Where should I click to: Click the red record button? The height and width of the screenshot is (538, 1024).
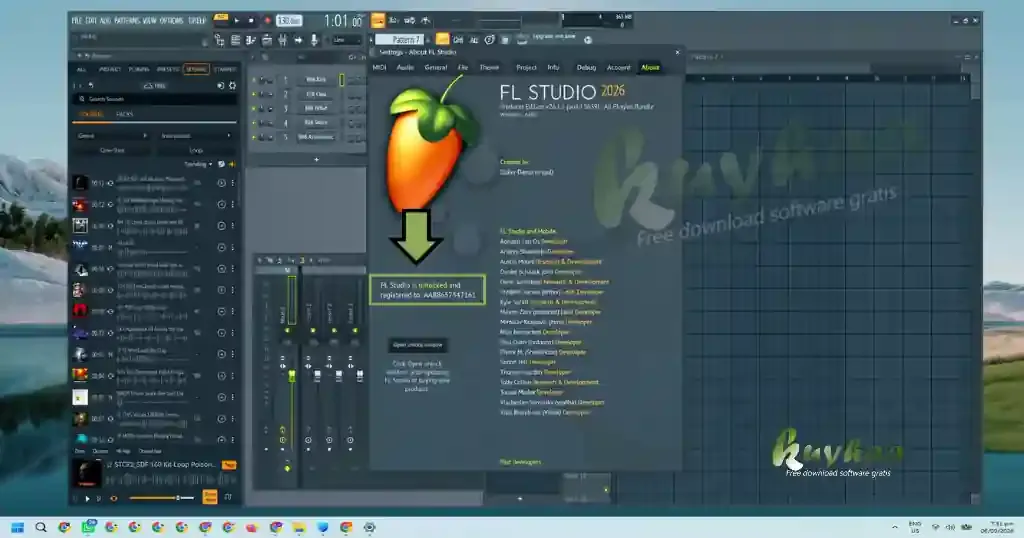[x=266, y=21]
